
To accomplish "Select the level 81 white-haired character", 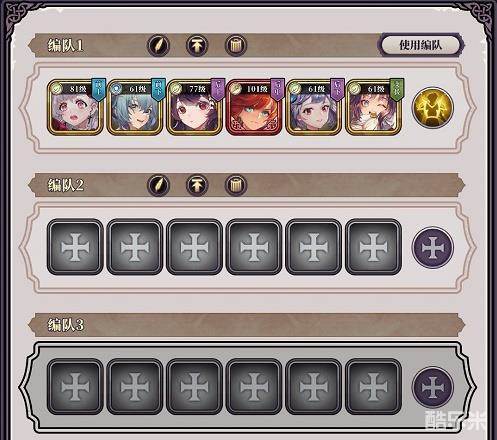I will [75, 107].
